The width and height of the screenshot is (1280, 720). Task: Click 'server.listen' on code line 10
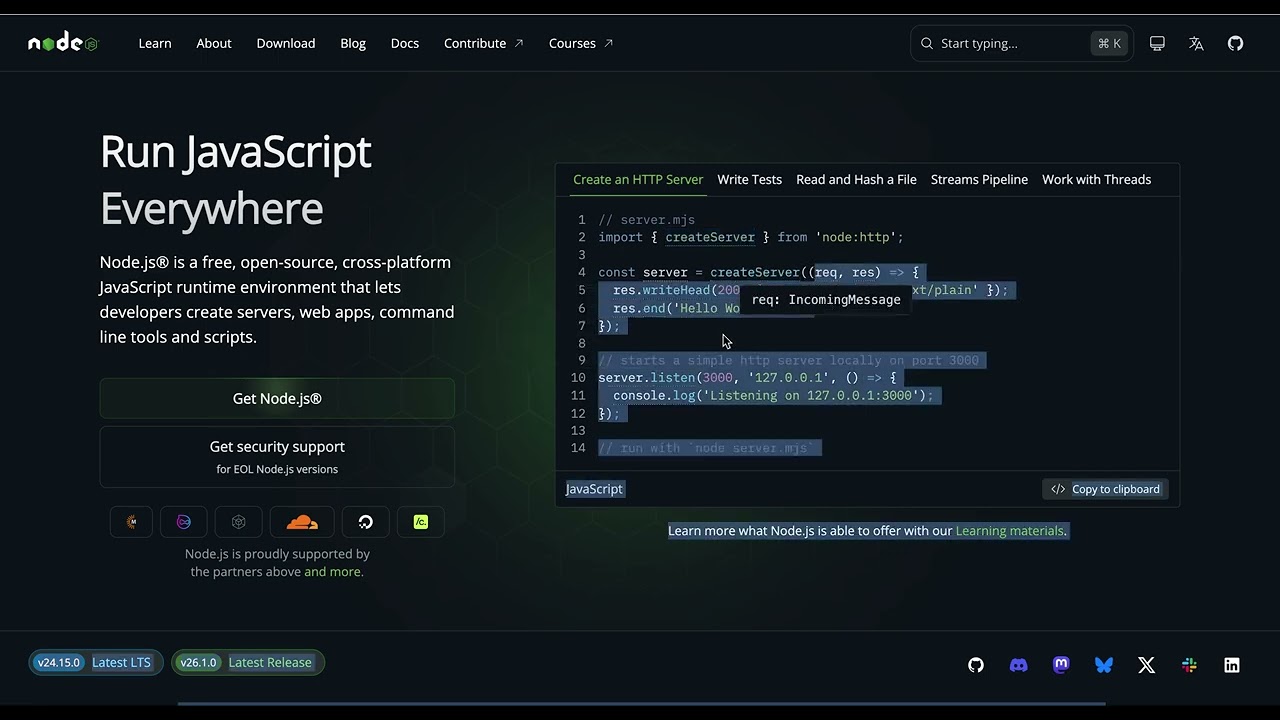click(x=646, y=378)
